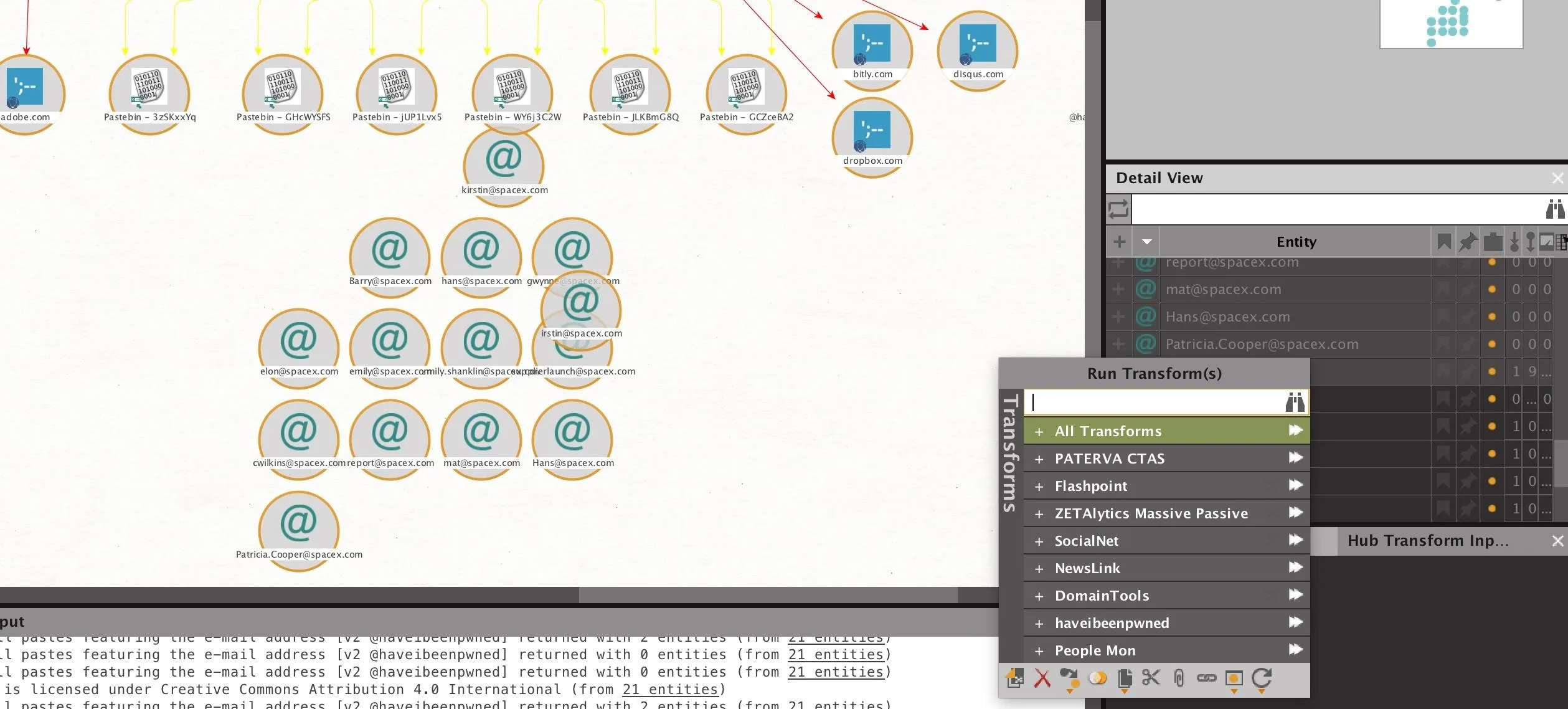Close the Hub Transform Inp... panel

pyautogui.click(x=1557, y=541)
